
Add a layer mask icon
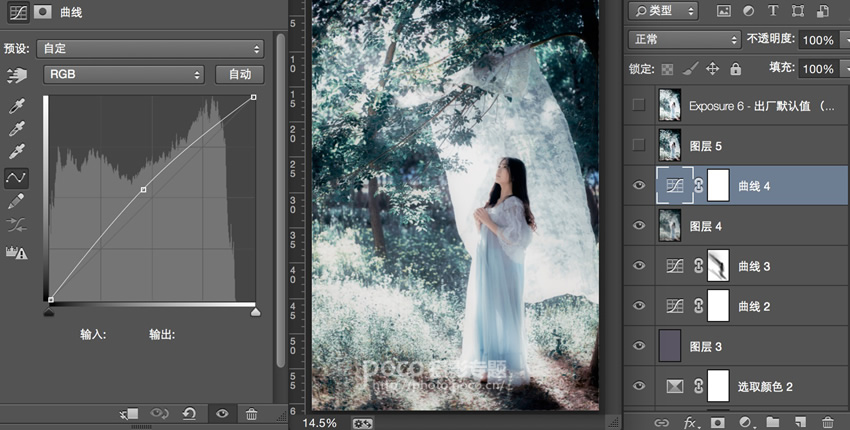[x=718, y=422]
